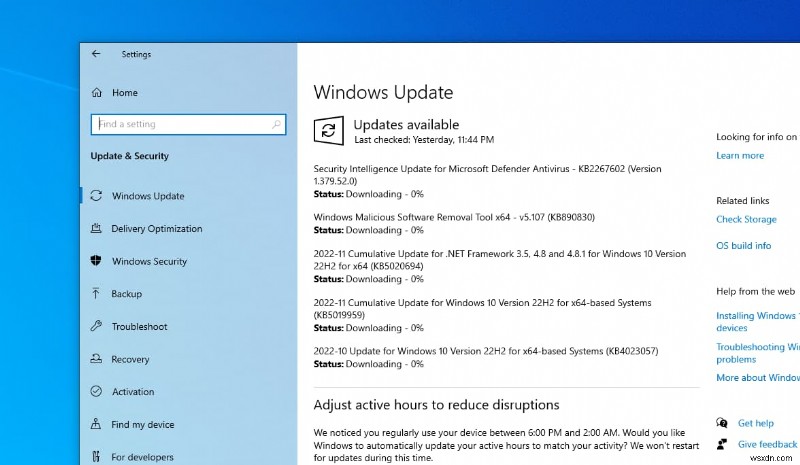800x465 pixels.
Task: Open the Home settings page
Action: click(x=125, y=93)
